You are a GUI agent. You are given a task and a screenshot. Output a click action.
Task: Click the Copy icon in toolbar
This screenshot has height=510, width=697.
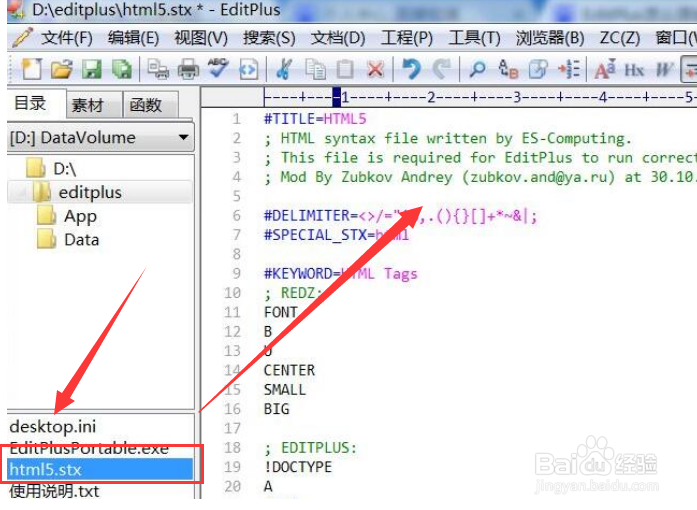click(x=315, y=69)
